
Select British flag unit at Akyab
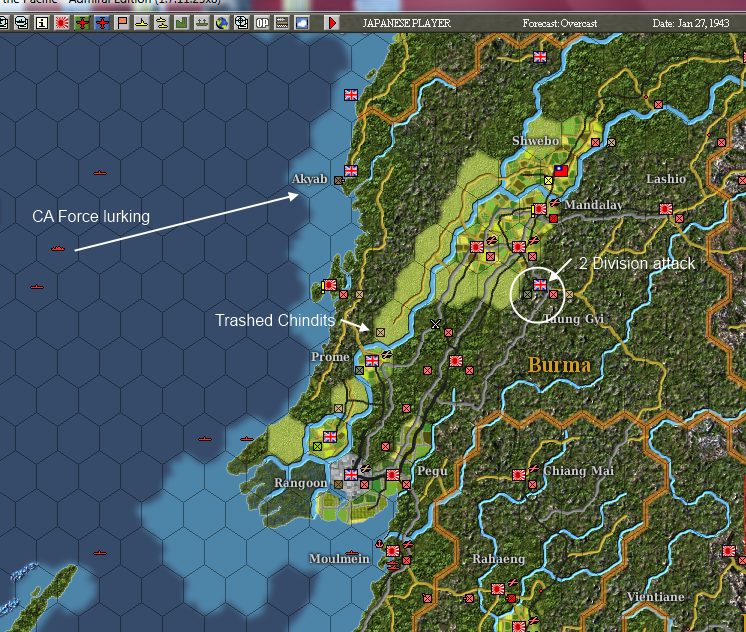[x=351, y=171]
